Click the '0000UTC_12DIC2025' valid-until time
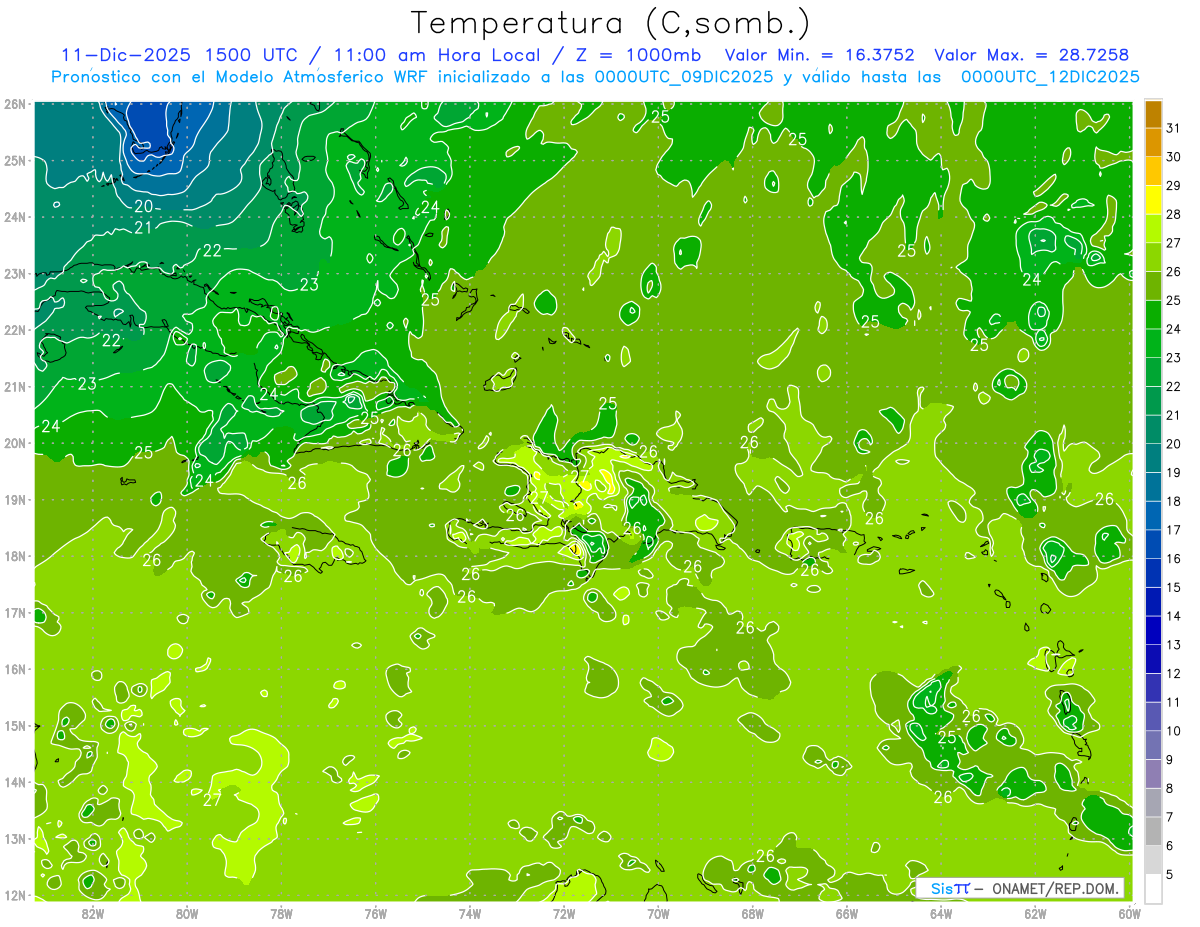 click(1050, 77)
